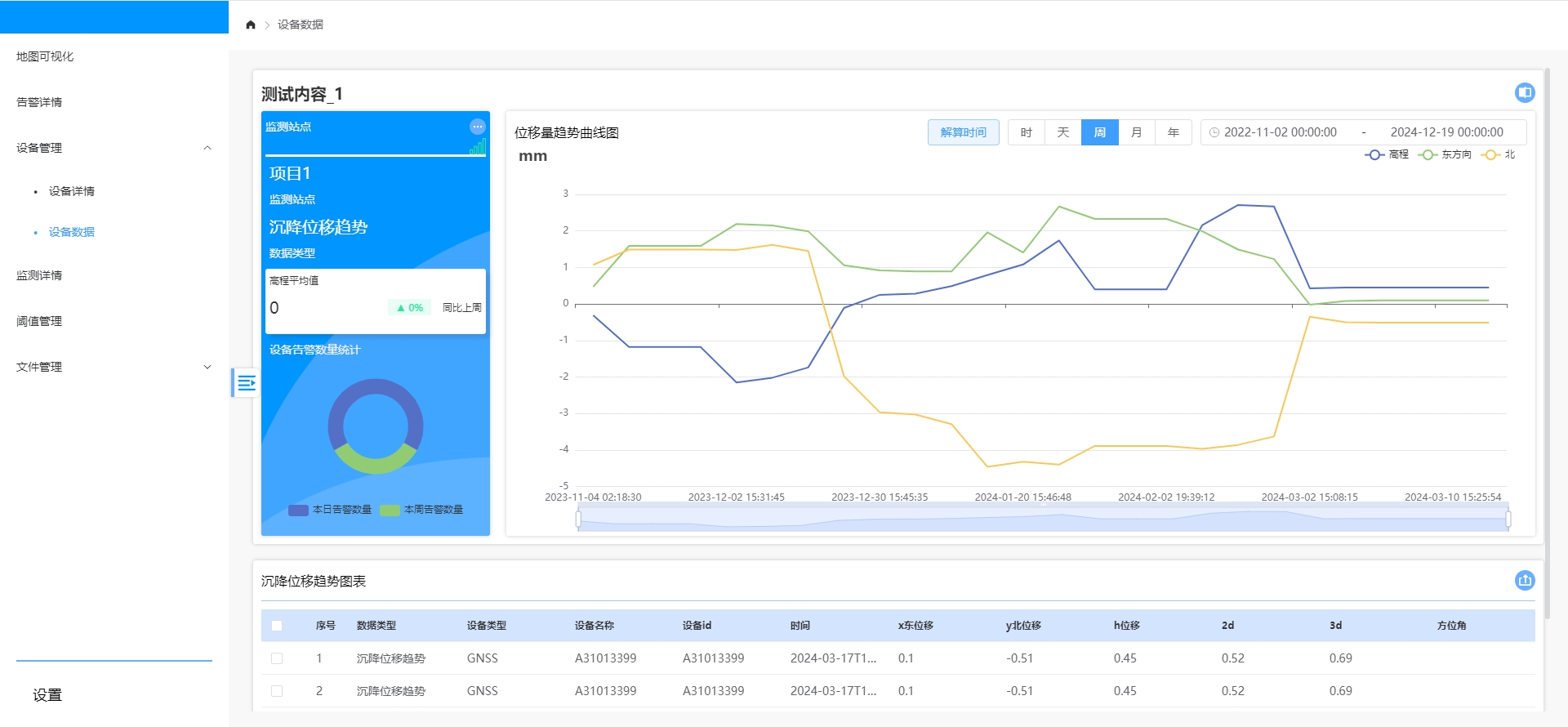Export the 沉降位移趋势图表 table via share icon
1568x727 pixels.
tap(1525, 580)
